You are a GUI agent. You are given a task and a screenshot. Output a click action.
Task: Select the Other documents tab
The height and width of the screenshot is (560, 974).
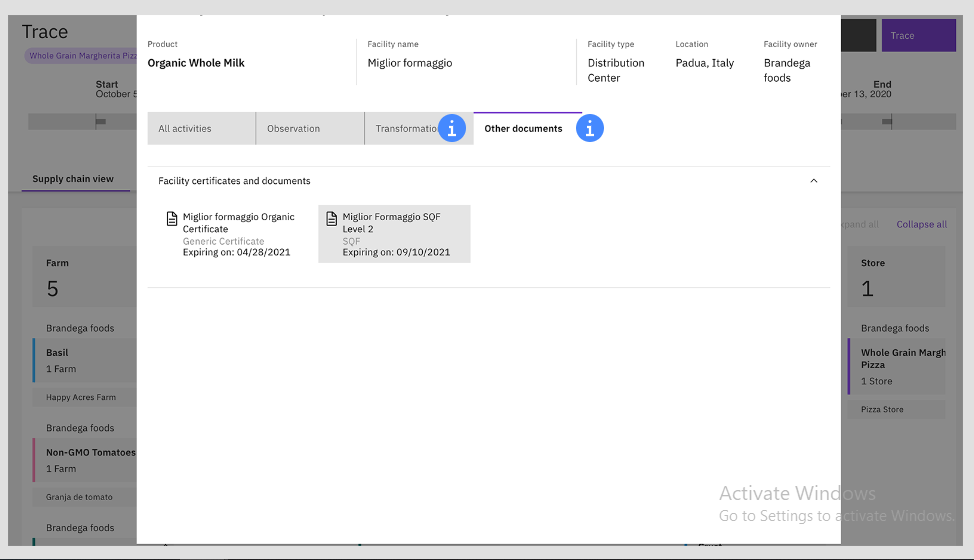(527, 129)
